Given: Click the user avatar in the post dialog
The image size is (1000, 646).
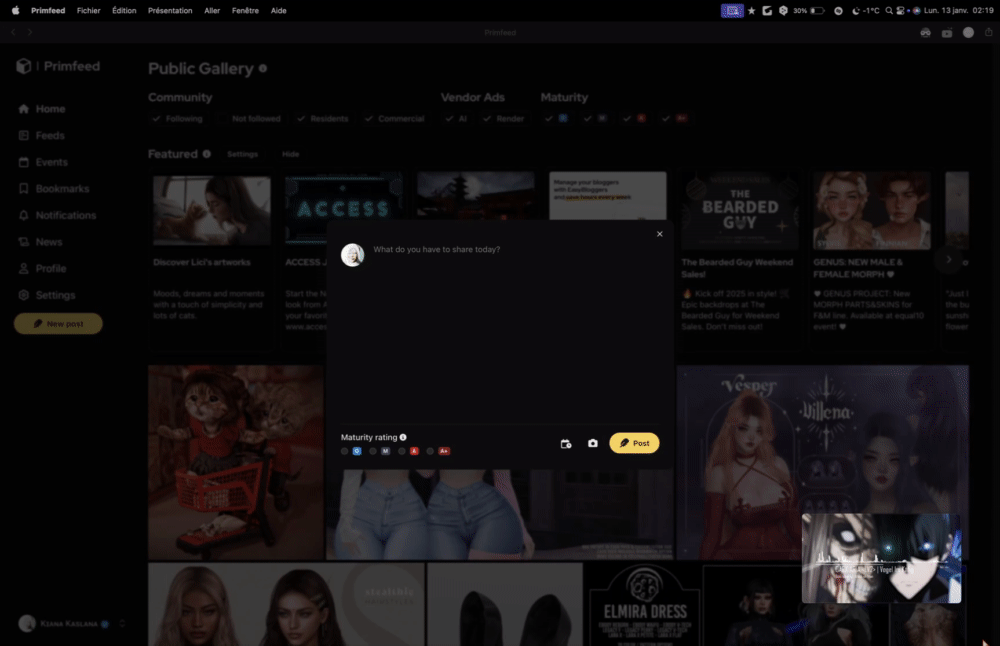Looking at the screenshot, I should pyautogui.click(x=352, y=255).
